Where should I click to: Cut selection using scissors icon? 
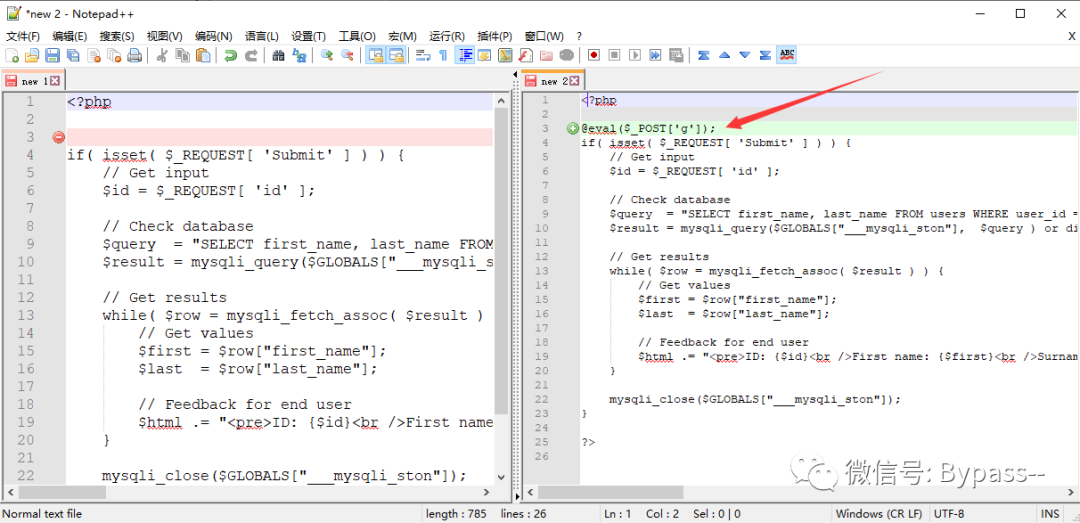tap(161, 55)
